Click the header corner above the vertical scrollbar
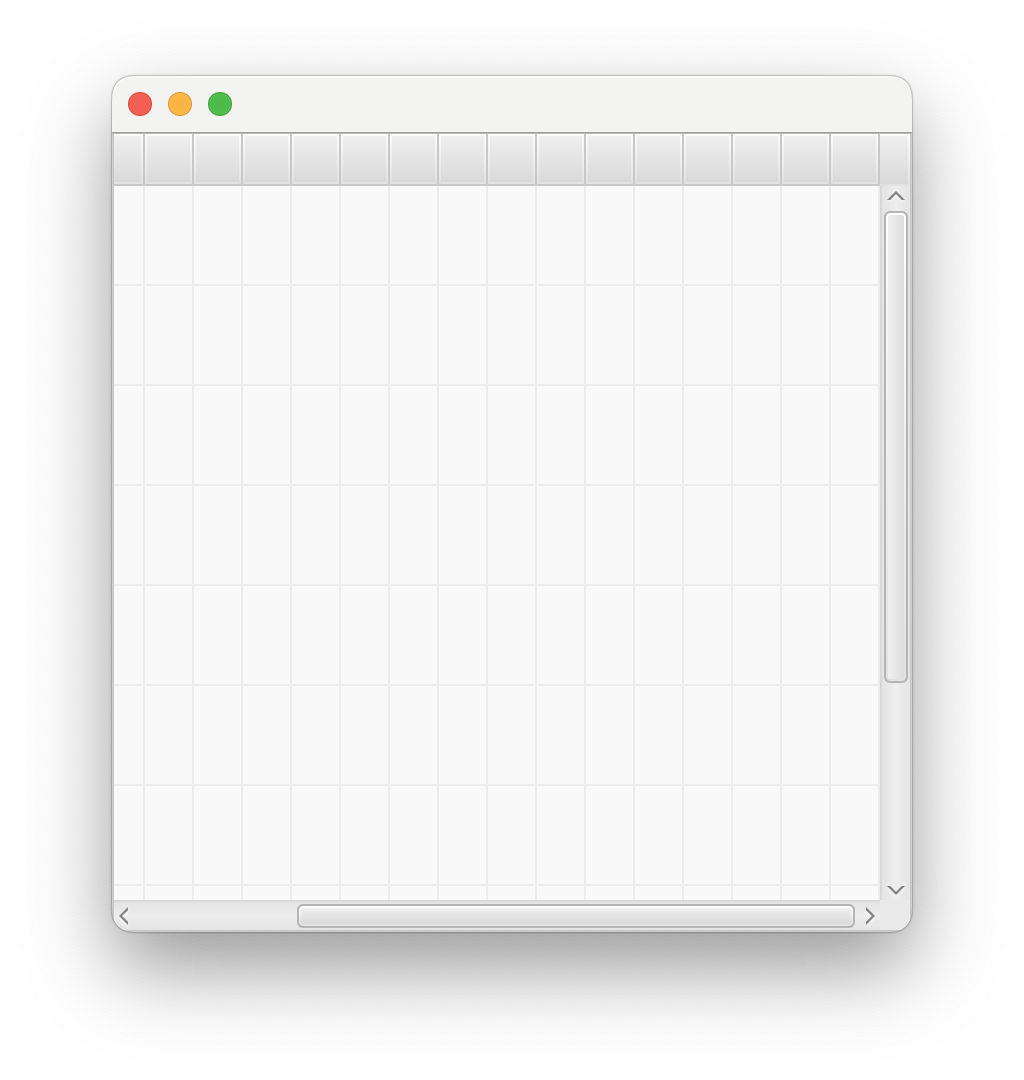The width and height of the screenshot is (1024, 1080). (x=895, y=159)
